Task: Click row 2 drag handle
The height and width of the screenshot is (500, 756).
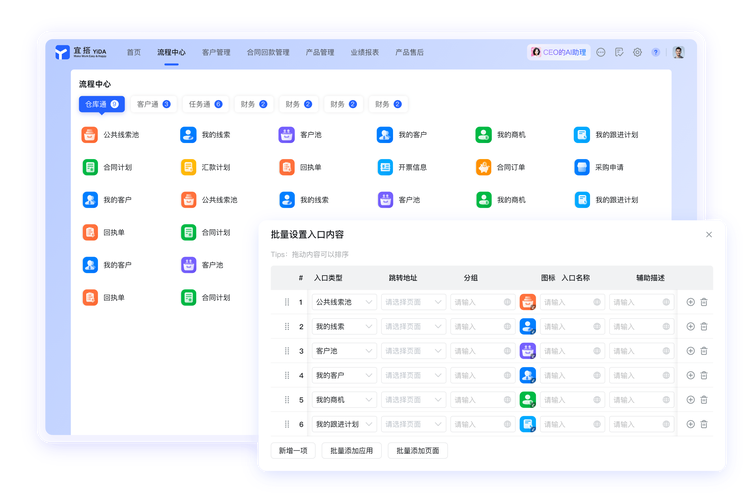Action: [287, 326]
